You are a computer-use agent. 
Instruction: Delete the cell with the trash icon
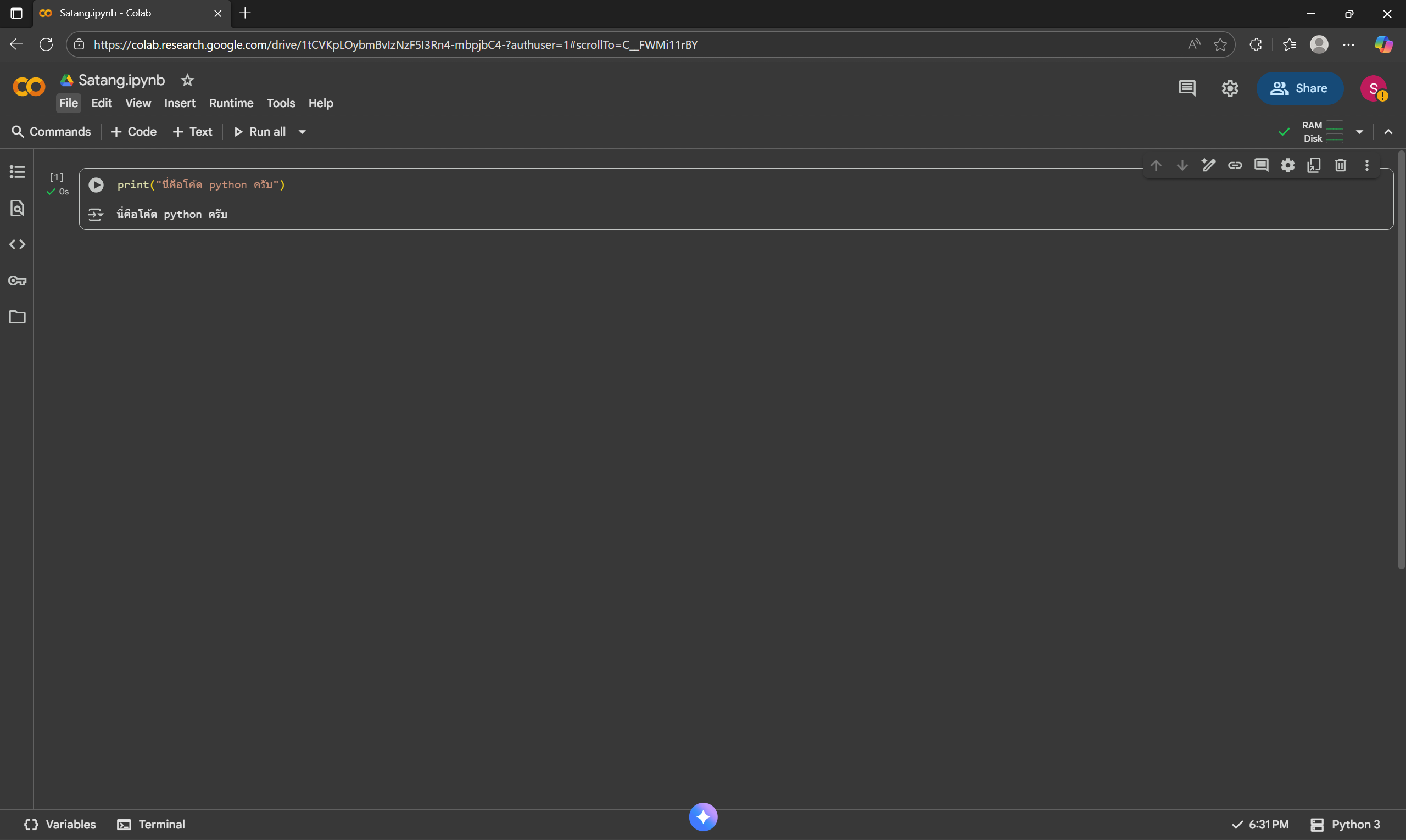point(1340,165)
